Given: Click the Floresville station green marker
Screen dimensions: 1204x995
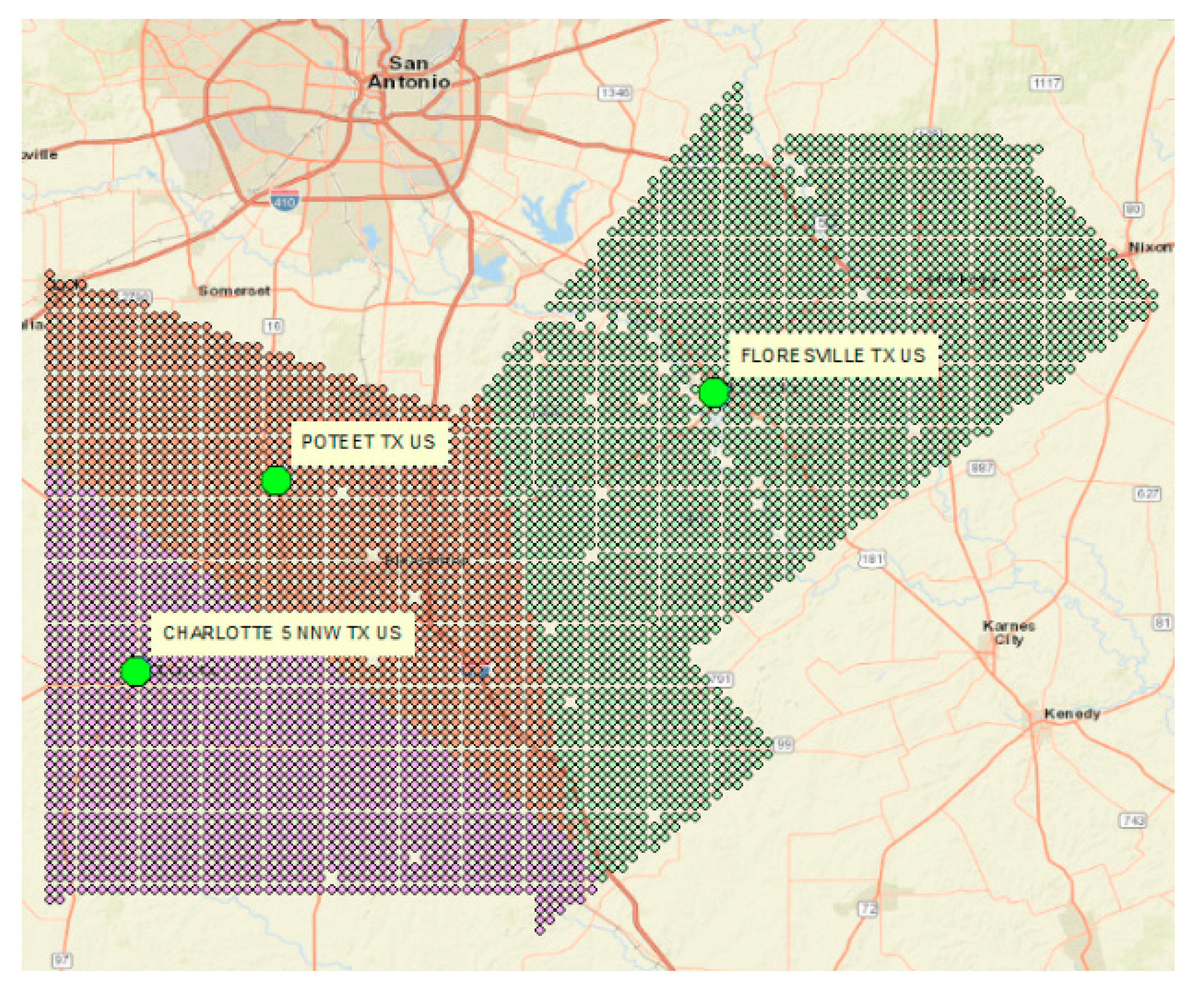Looking at the screenshot, I should pyautogui.click(x=714, y=393).
